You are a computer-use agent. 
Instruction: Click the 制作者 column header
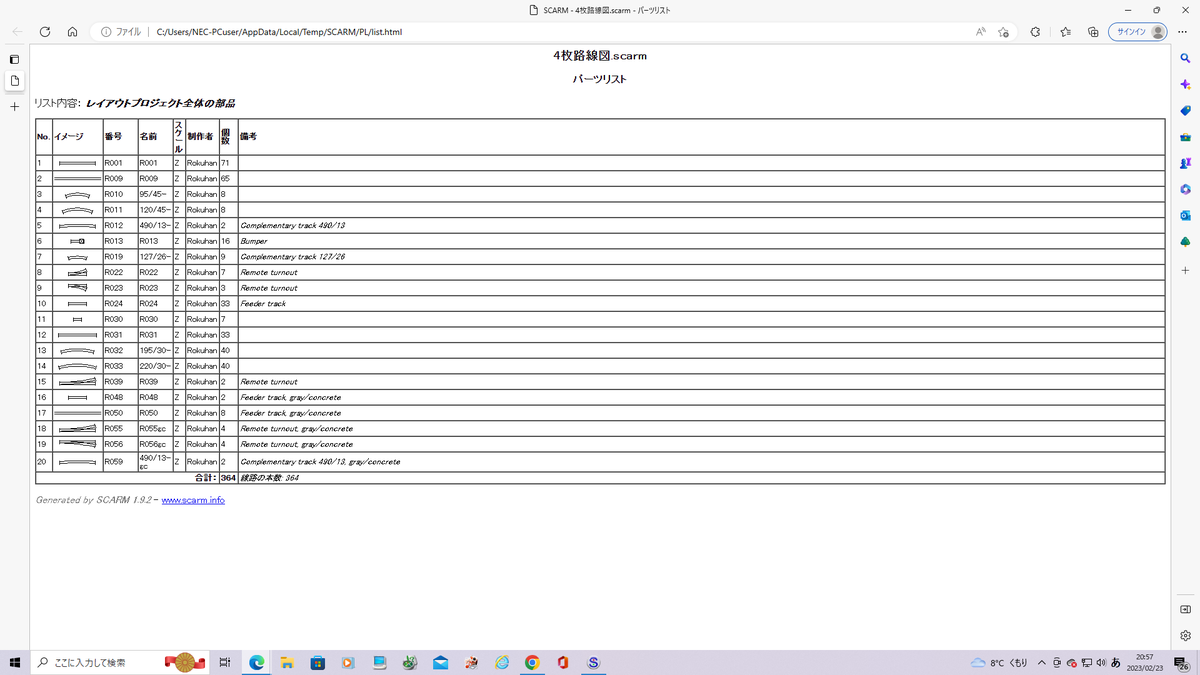click(x=201, y=136)
